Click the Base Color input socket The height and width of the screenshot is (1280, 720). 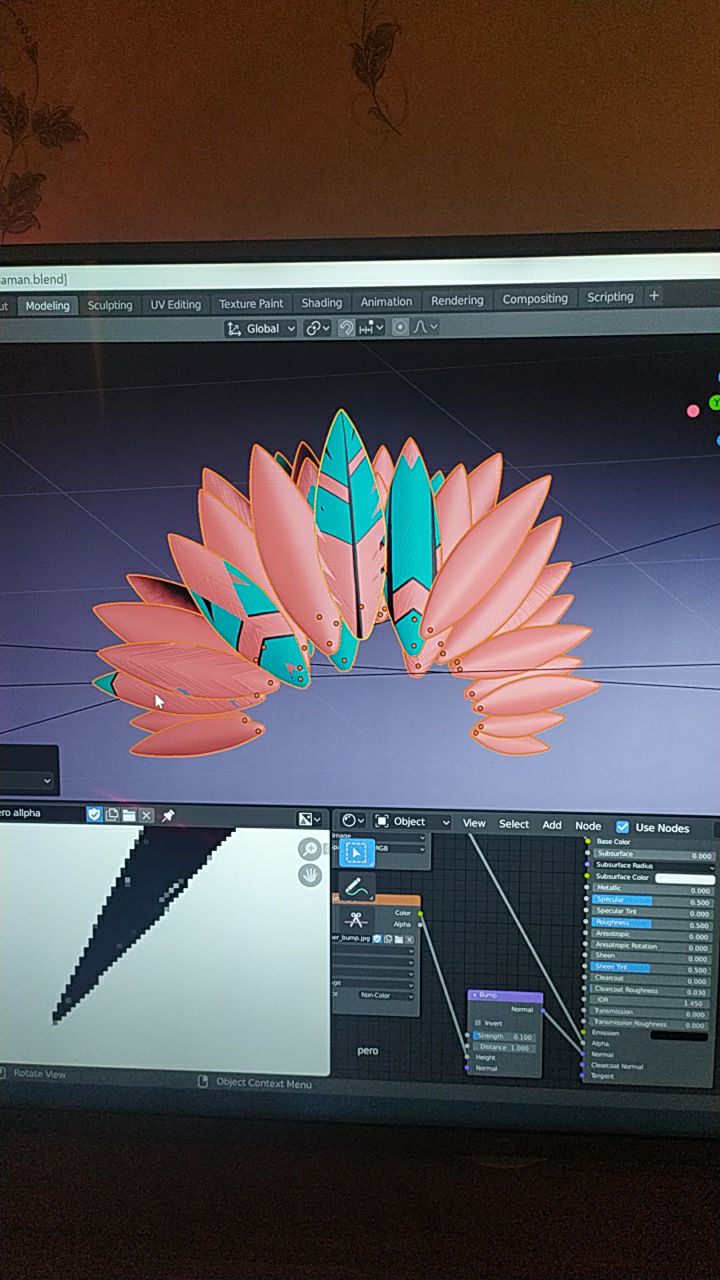587,842
